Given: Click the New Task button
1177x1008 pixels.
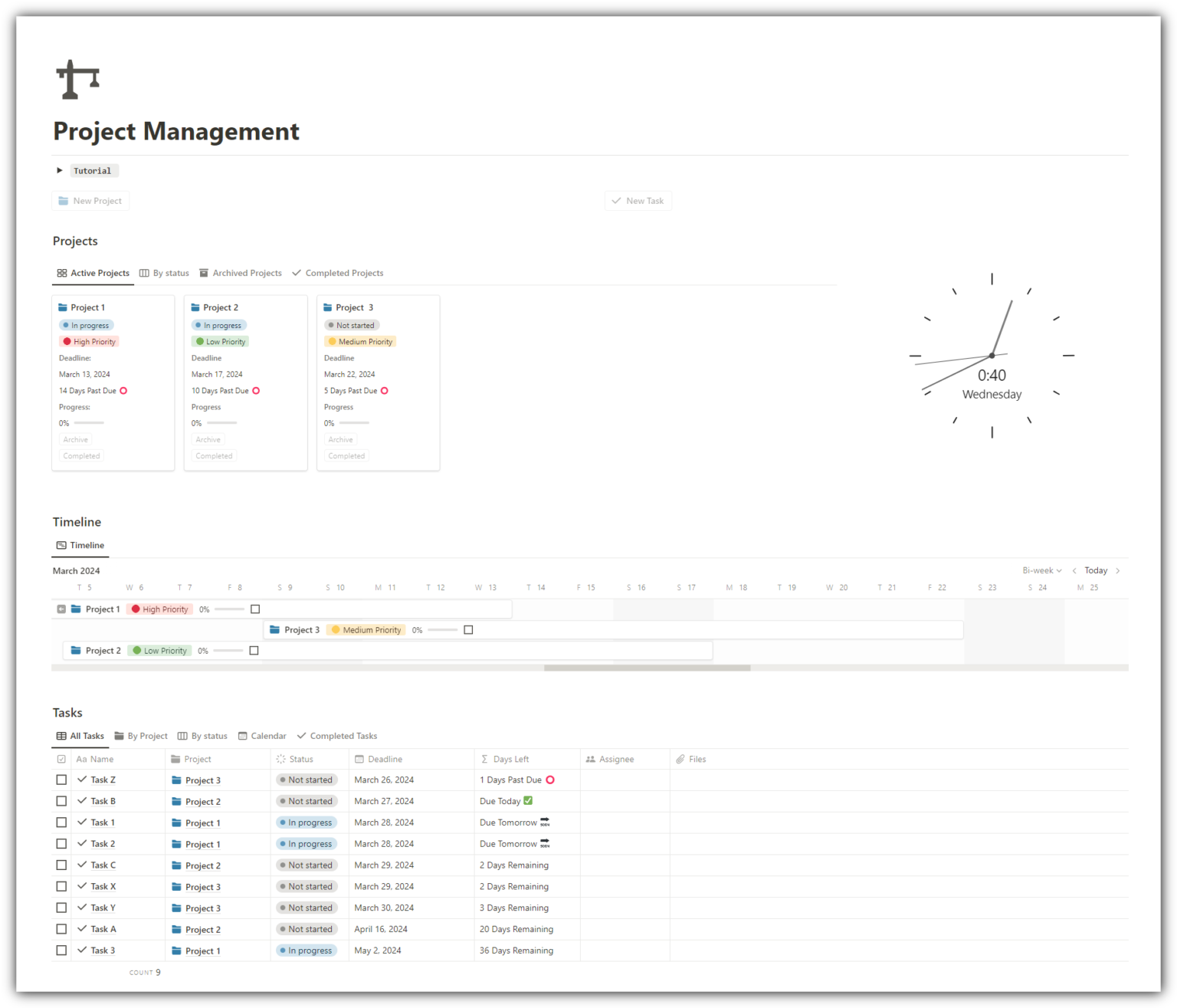Looking at the screenshot, I should pos(638,201).
